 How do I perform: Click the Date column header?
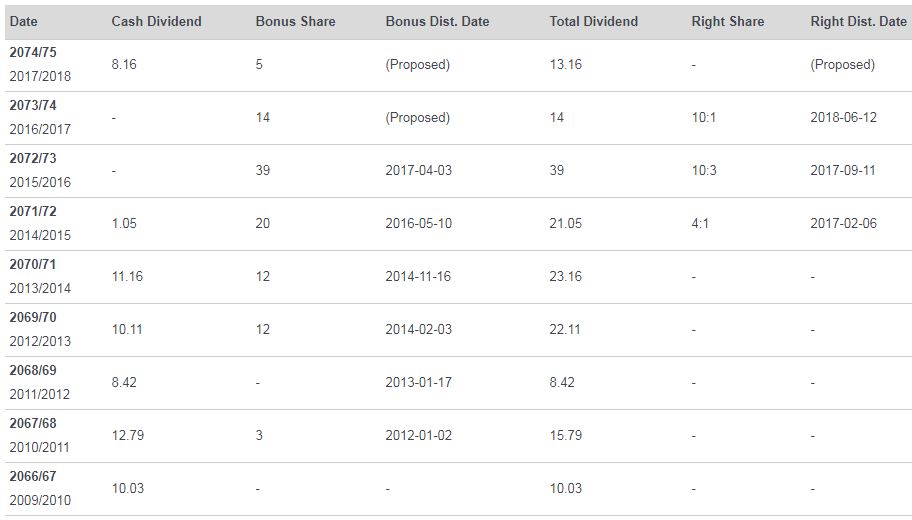23,22
